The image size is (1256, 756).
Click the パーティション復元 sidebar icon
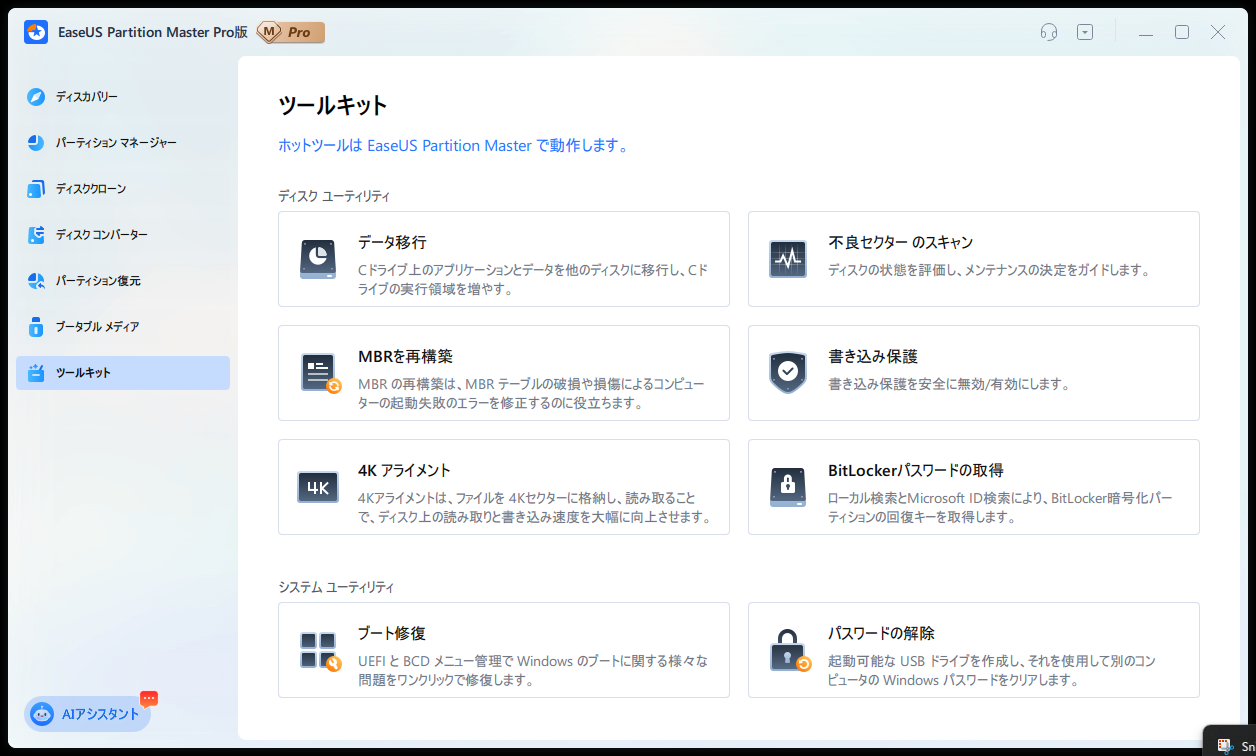[x=36, y=281]
